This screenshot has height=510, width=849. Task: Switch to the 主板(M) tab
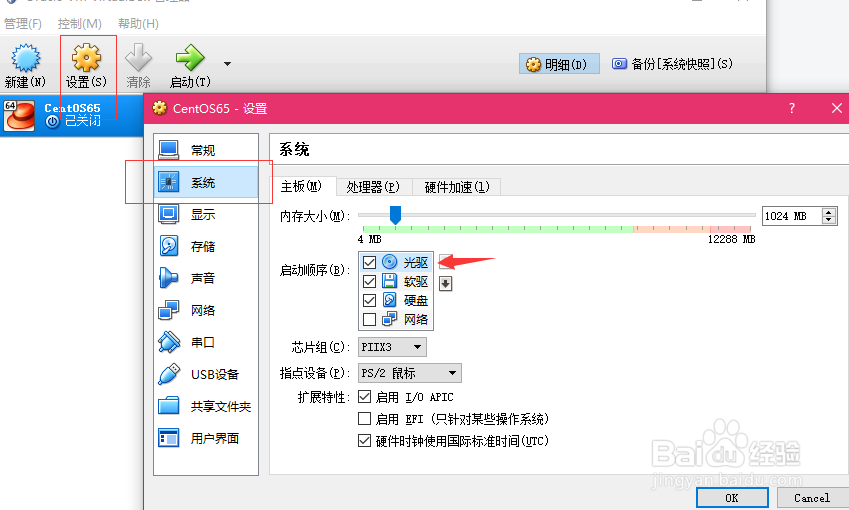click(x=301, y=187)
